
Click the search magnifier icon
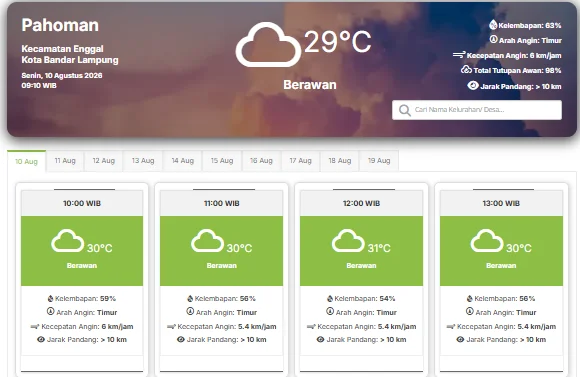coord(405,110)
